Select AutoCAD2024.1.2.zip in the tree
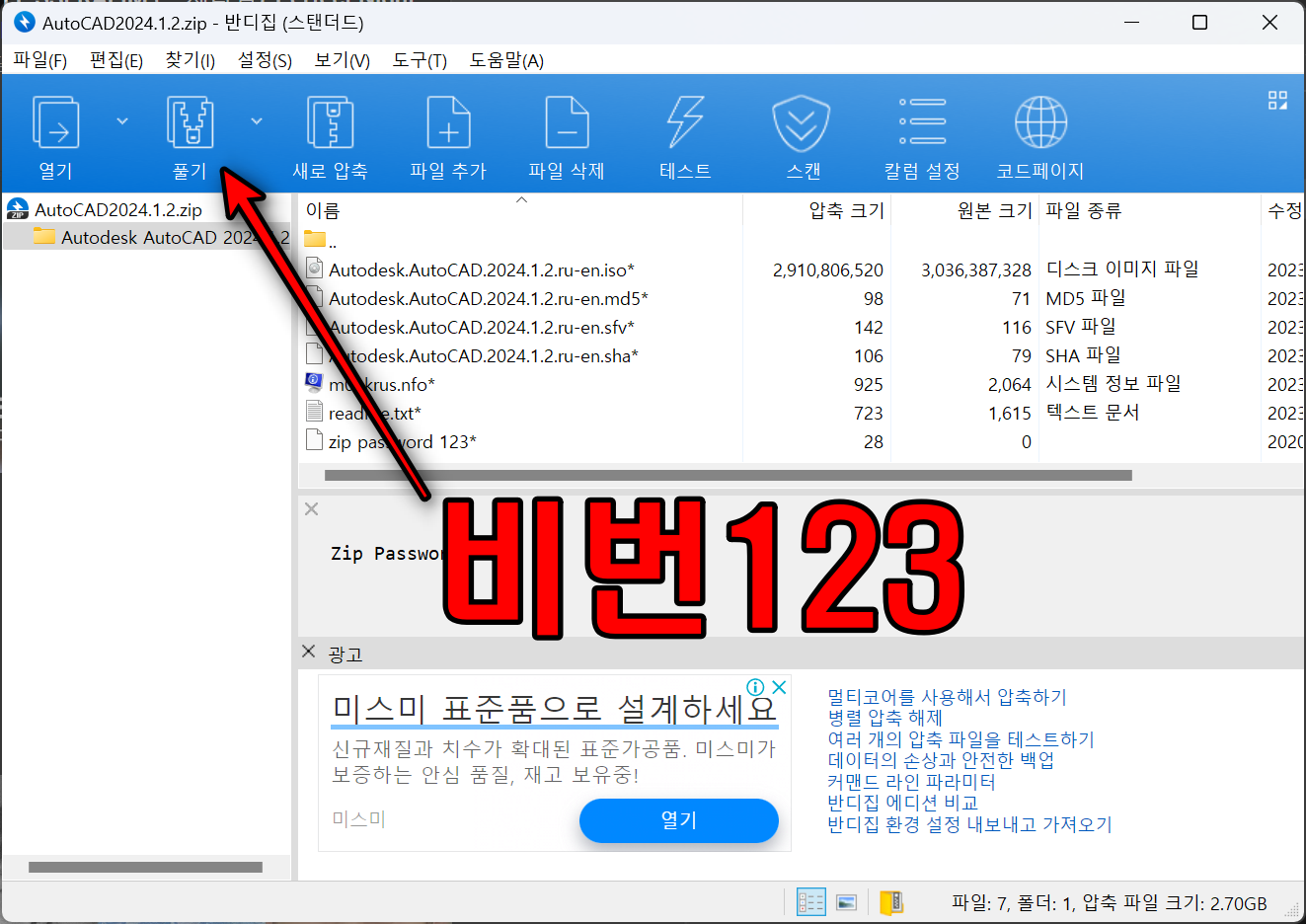Screen dimensions: 1306x924 tap(118, 209)
